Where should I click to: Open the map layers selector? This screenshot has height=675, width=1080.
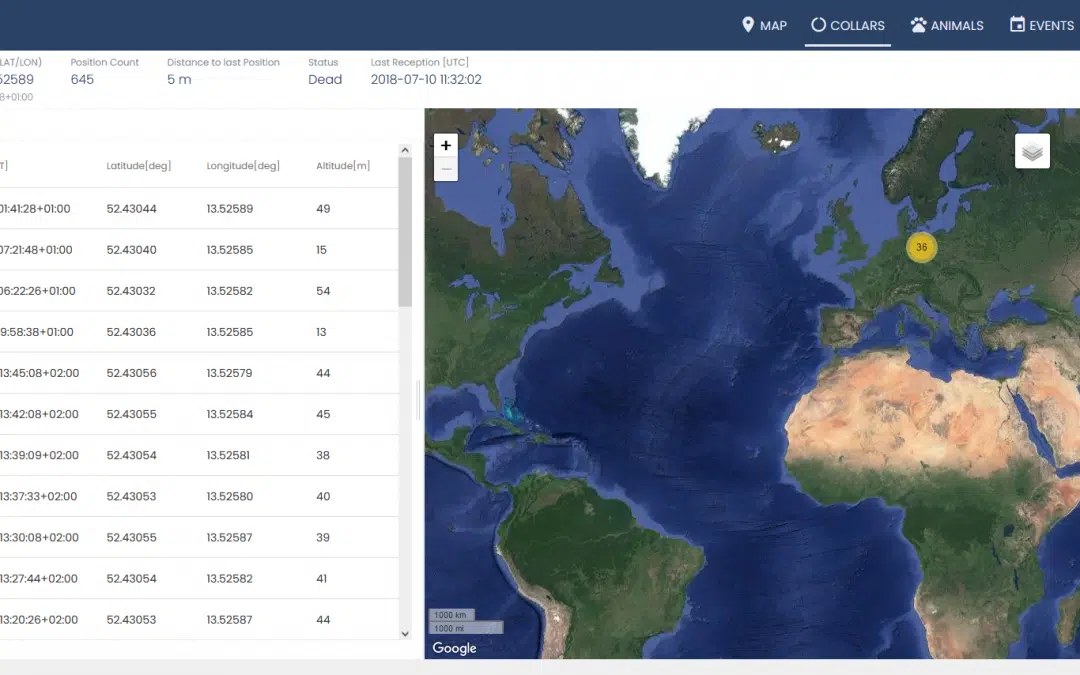click(1032, 151)
